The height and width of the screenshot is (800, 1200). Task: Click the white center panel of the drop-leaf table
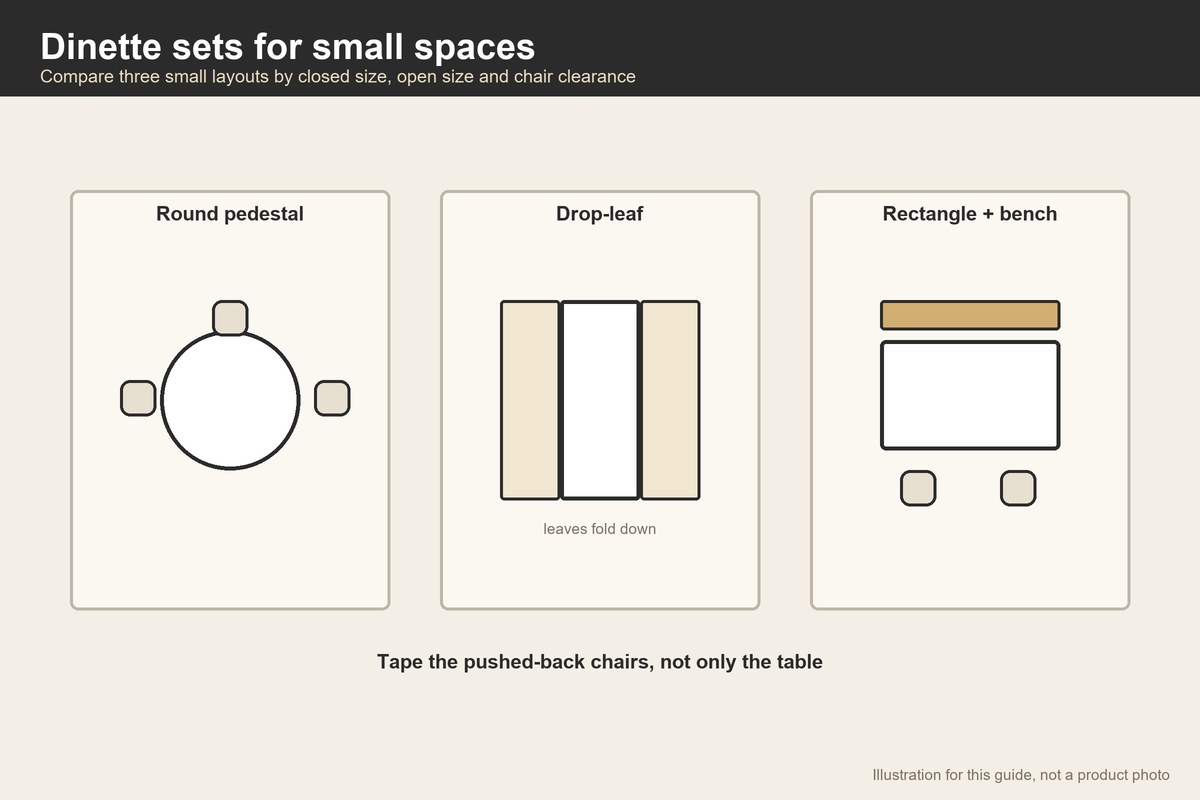[600, 400]
